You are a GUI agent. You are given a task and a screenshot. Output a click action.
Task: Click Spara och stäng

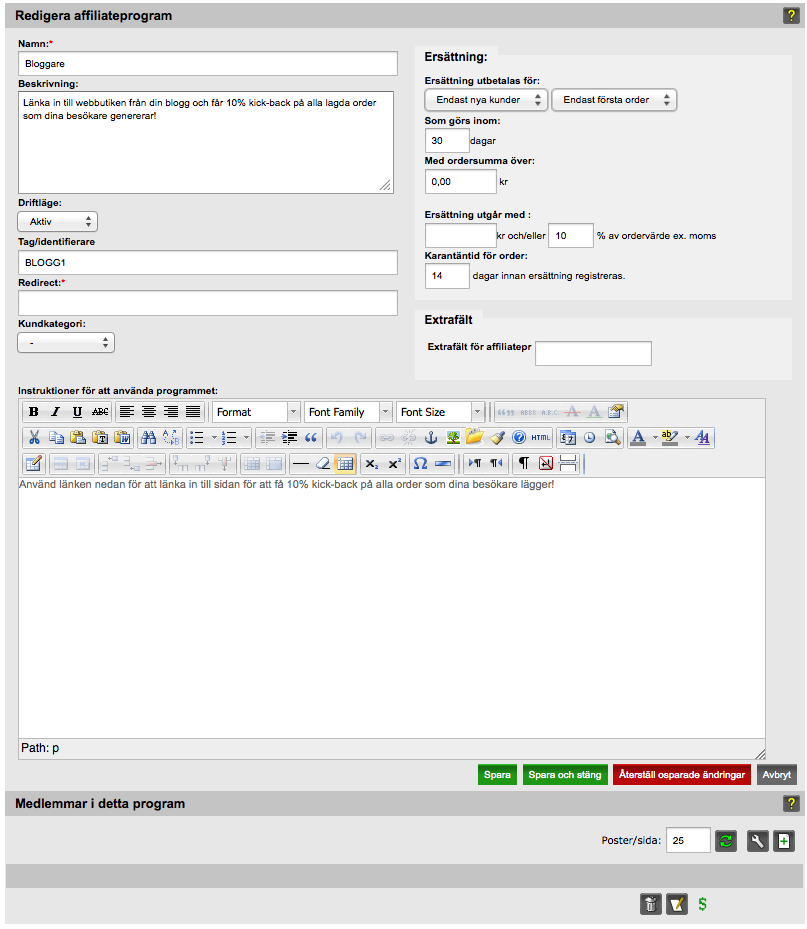[x=565, y=774]
